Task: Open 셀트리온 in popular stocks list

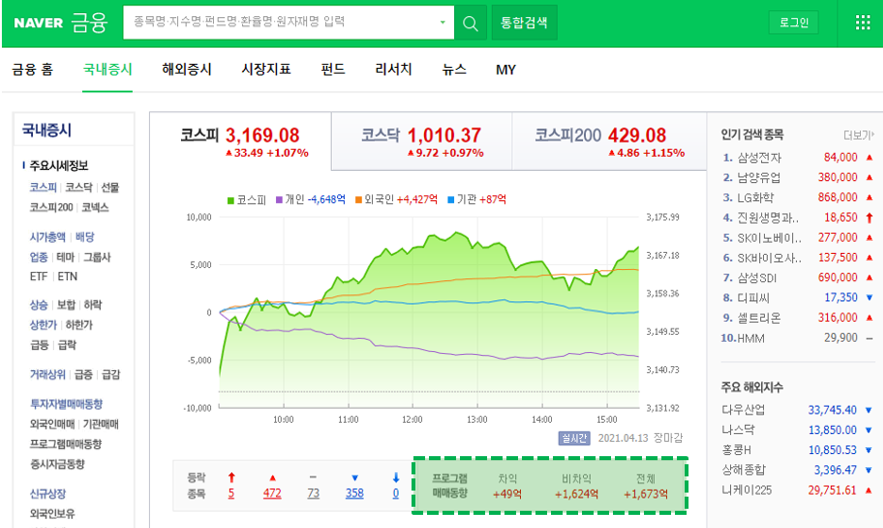Action: point(760,318)
